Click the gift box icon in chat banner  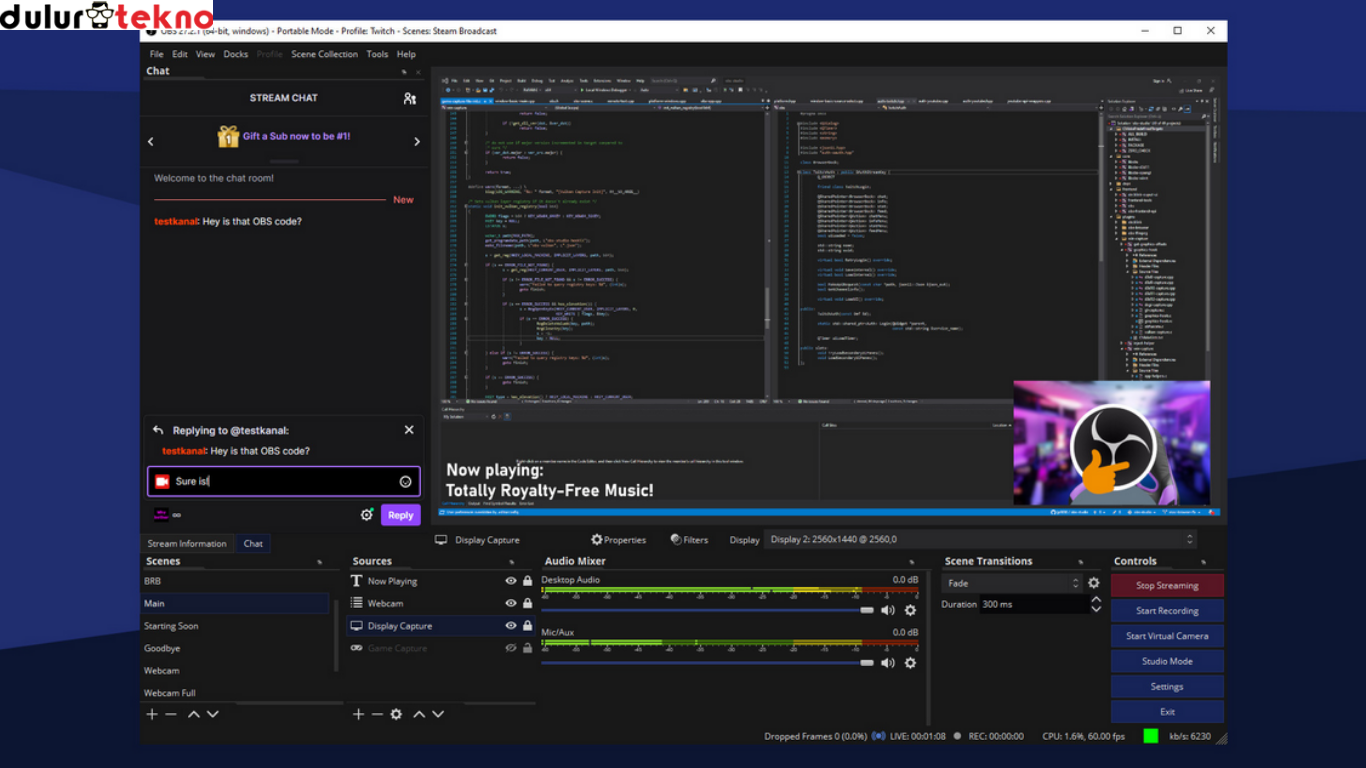[228, 137]
